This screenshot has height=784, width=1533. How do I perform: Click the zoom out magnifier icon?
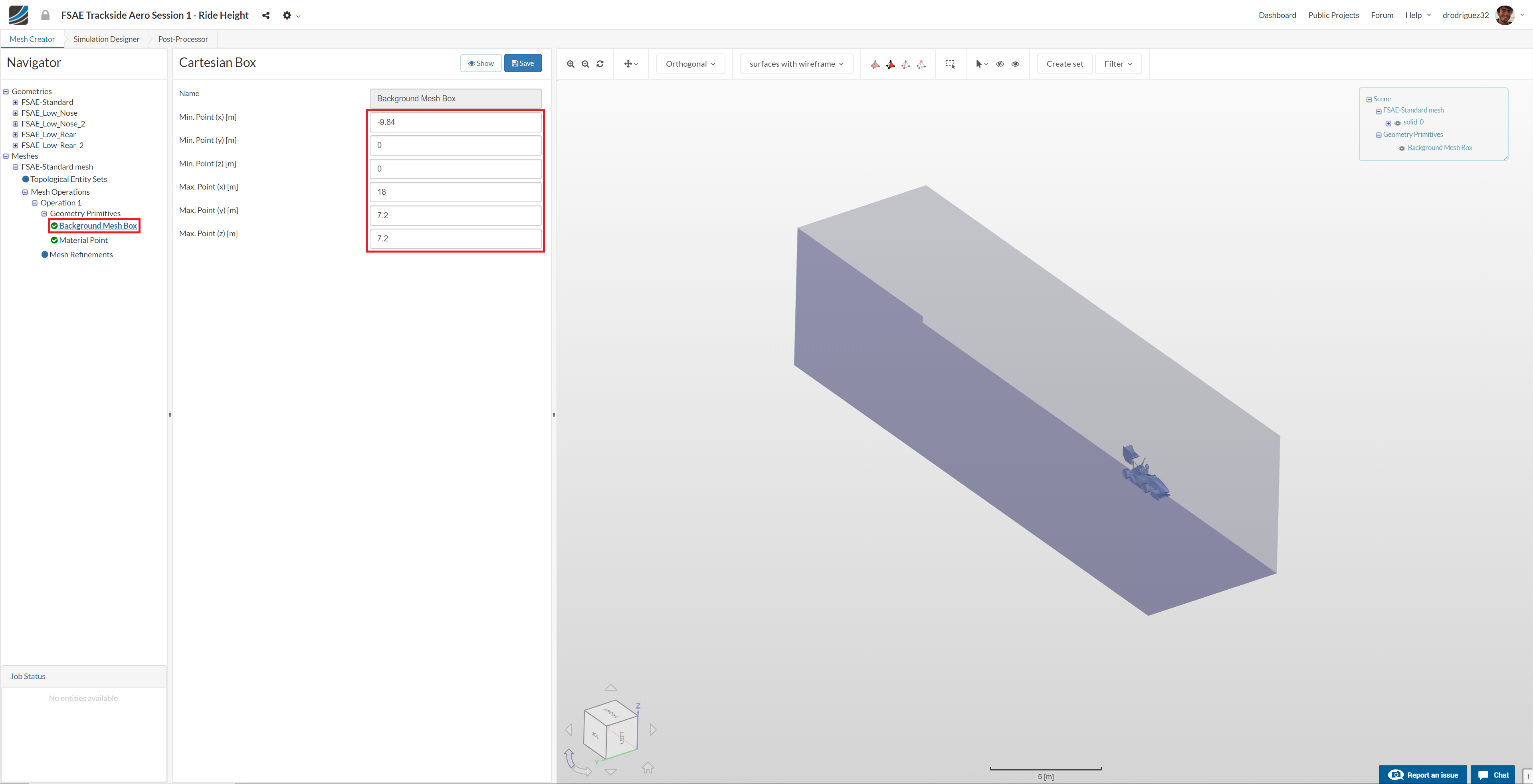click(x=585, y=64)
